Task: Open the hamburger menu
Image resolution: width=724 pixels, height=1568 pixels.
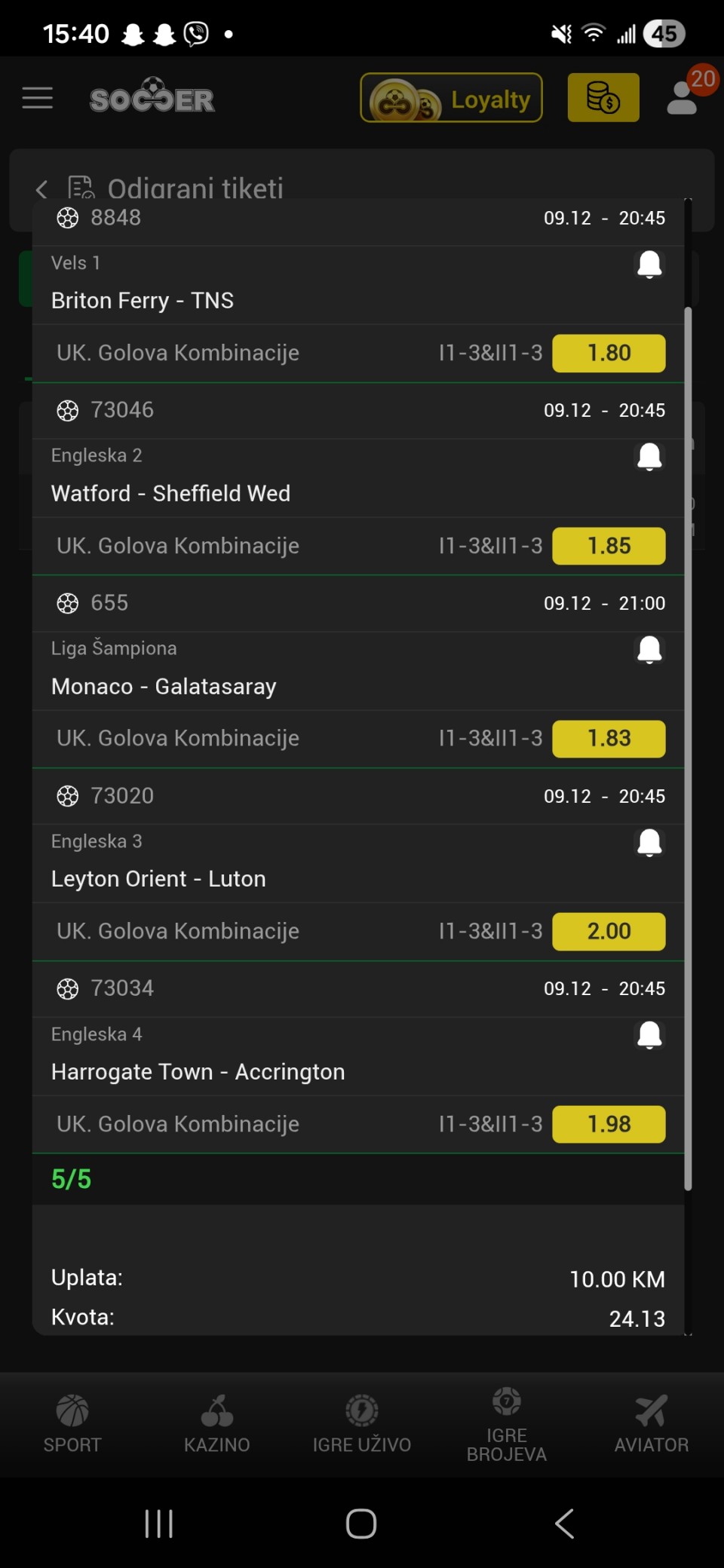Action: coord(37,98)
